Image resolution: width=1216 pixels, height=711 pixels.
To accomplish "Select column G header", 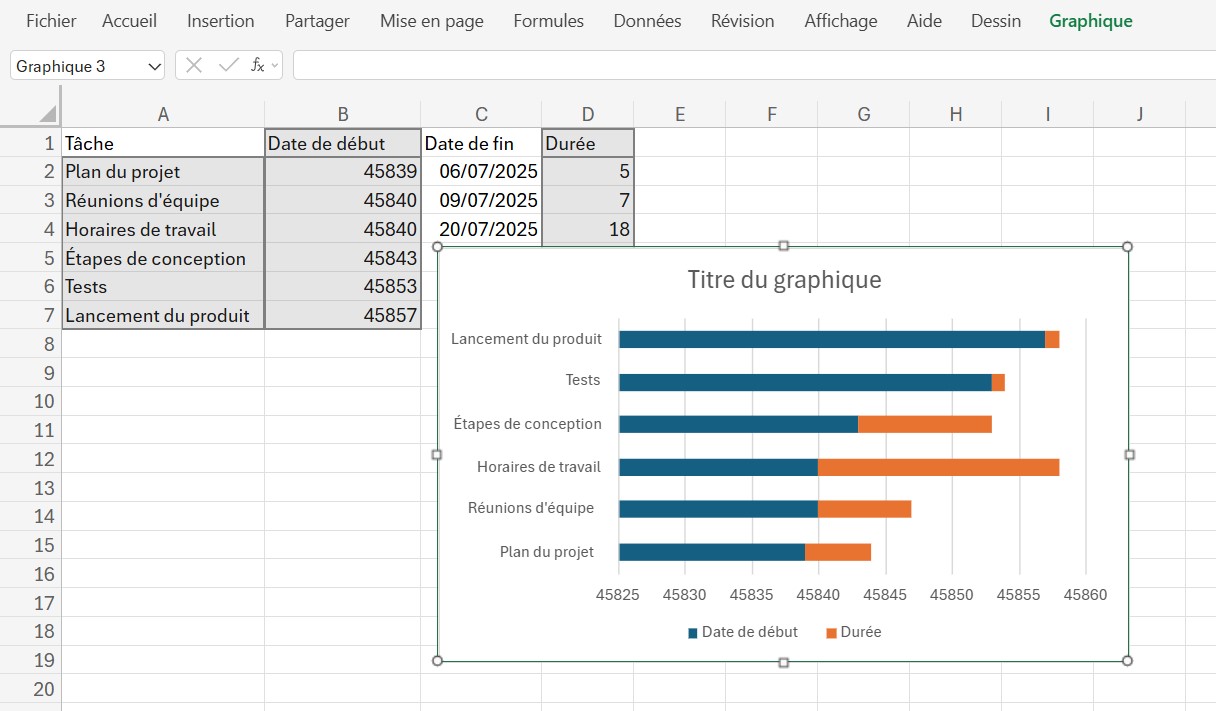I will click(x=864, y=114).
